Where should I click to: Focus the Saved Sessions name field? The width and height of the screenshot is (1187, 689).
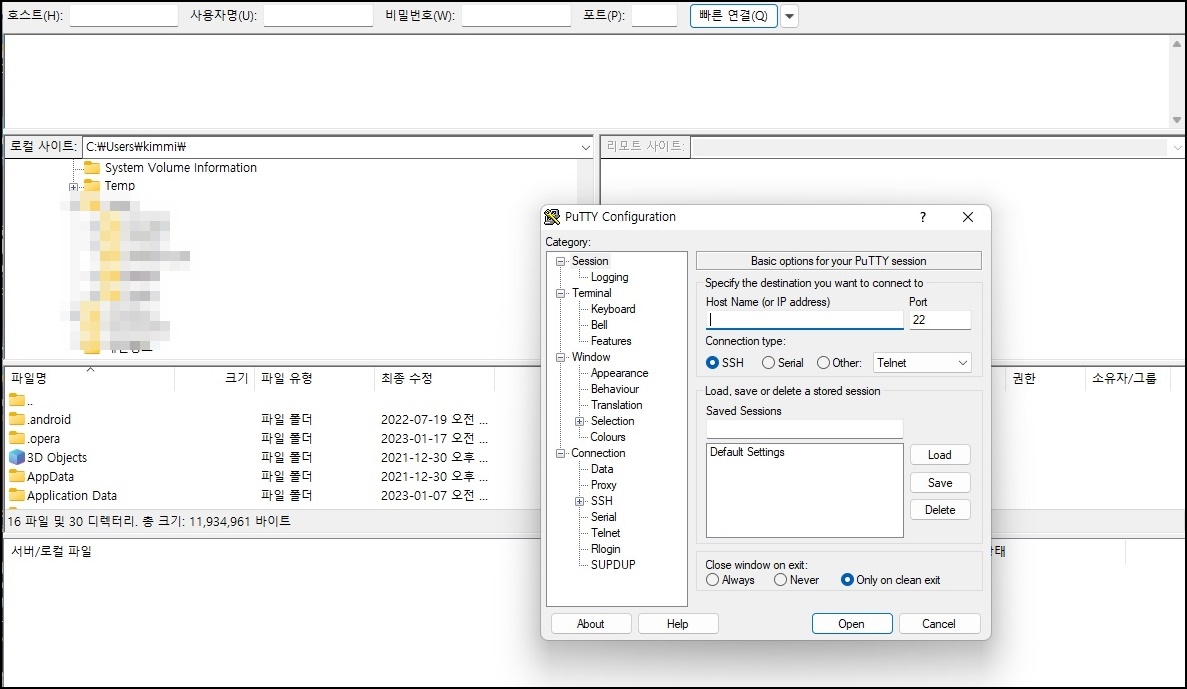tap(804, 429)
